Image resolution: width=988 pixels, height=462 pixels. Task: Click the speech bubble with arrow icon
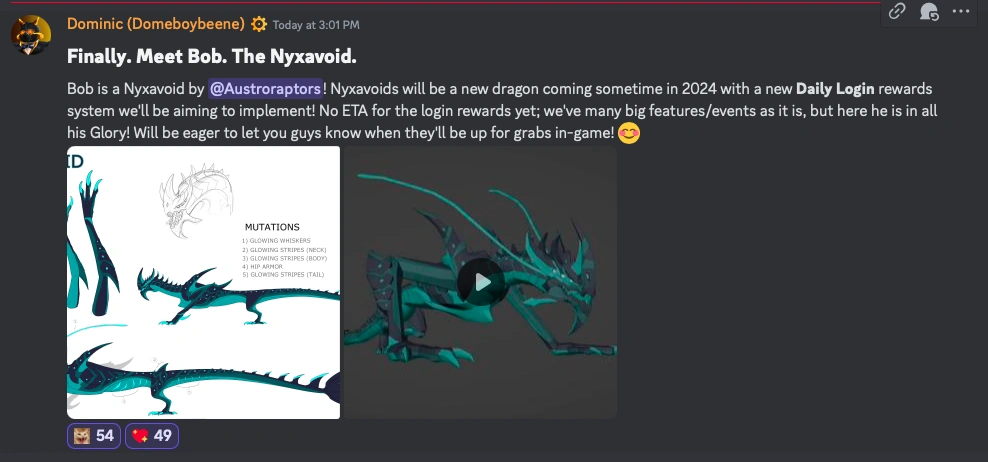pyautogui.click(x=929, y=11)
